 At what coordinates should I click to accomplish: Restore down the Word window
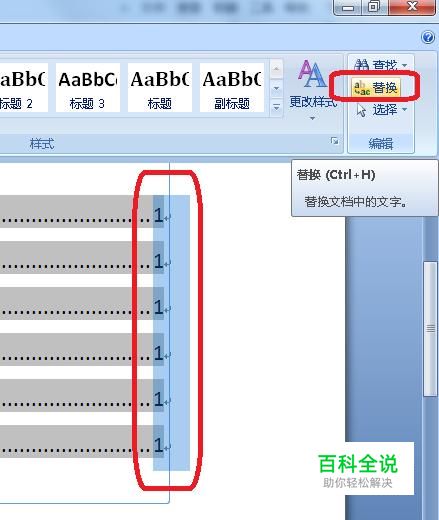[374, 7]
